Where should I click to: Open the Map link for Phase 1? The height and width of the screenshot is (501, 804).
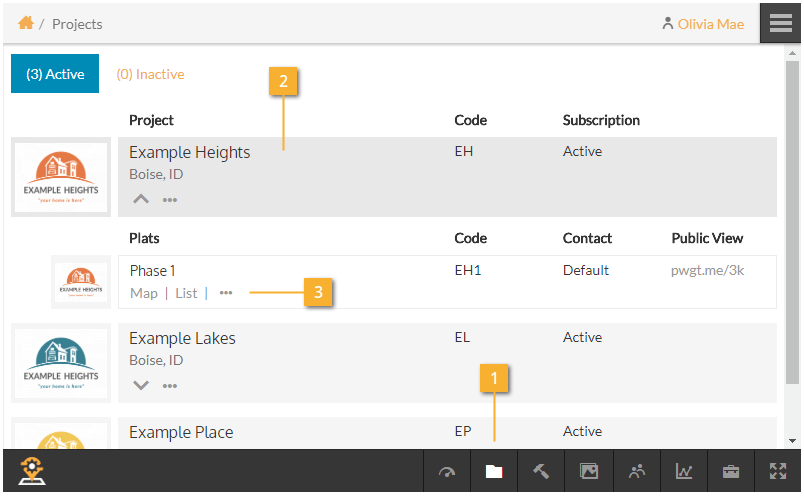(x=144, y=293)
